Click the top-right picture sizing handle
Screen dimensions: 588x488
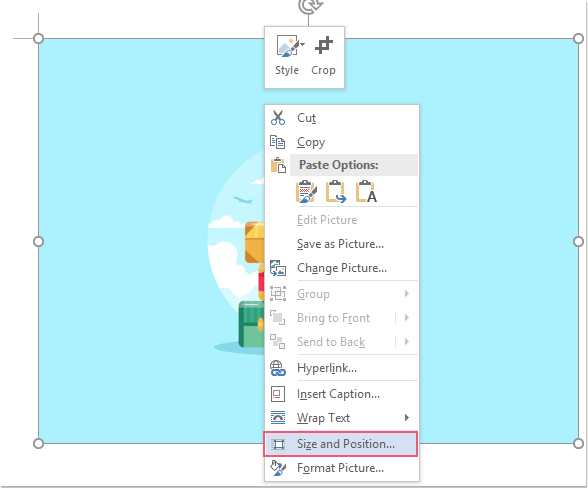[x=578, y=38]
